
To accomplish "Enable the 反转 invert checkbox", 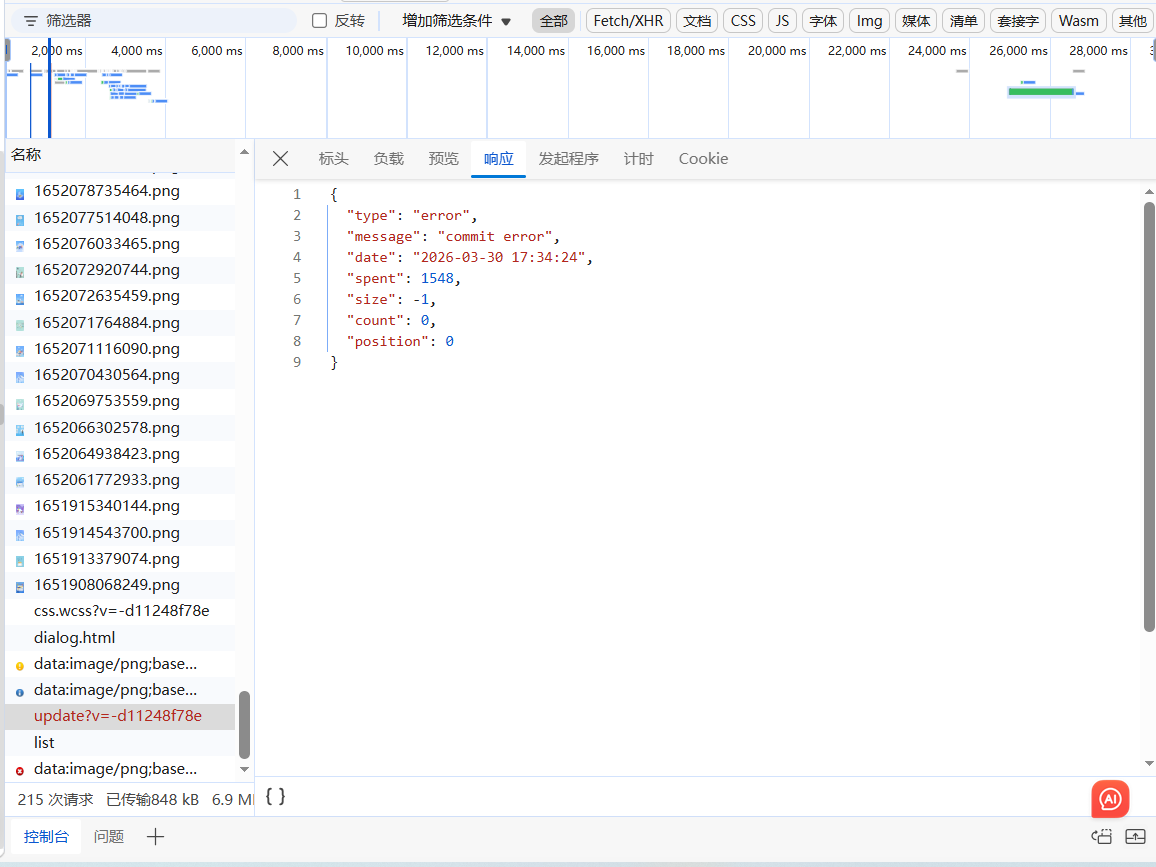I will pos(320,21).
